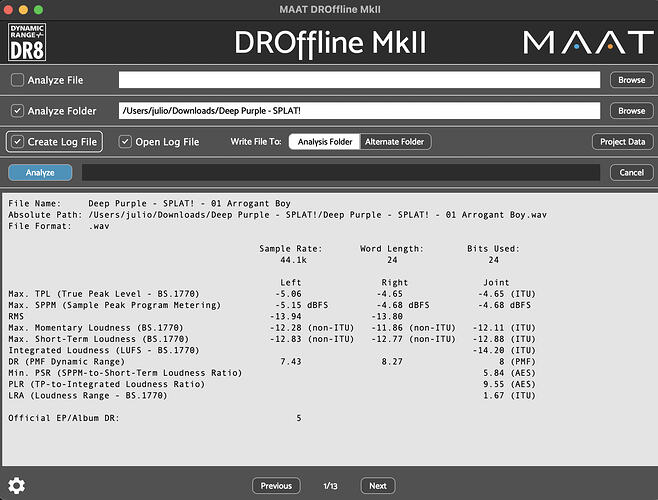658x500 pixels.
Task: Click the 44.1k sample rate value
Action: [293, 260]
